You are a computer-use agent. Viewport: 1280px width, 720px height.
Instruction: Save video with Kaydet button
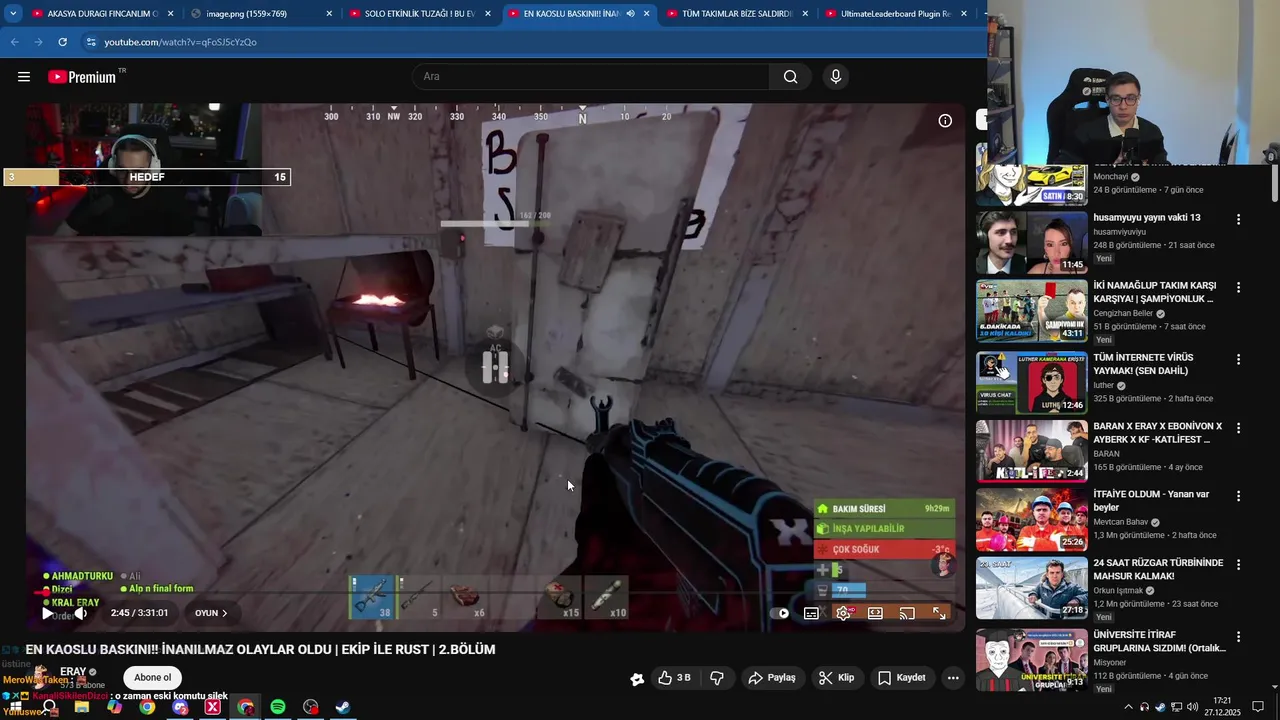(902, 678)
